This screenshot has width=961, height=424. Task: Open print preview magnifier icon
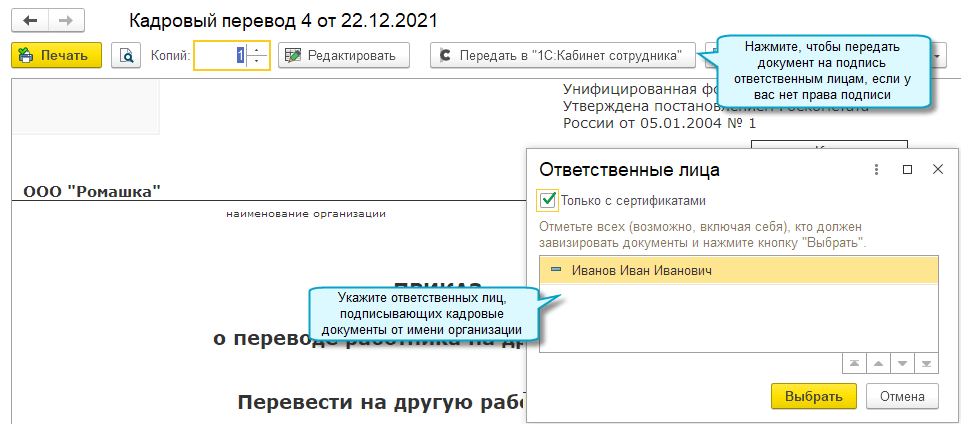tap(126, 55)
